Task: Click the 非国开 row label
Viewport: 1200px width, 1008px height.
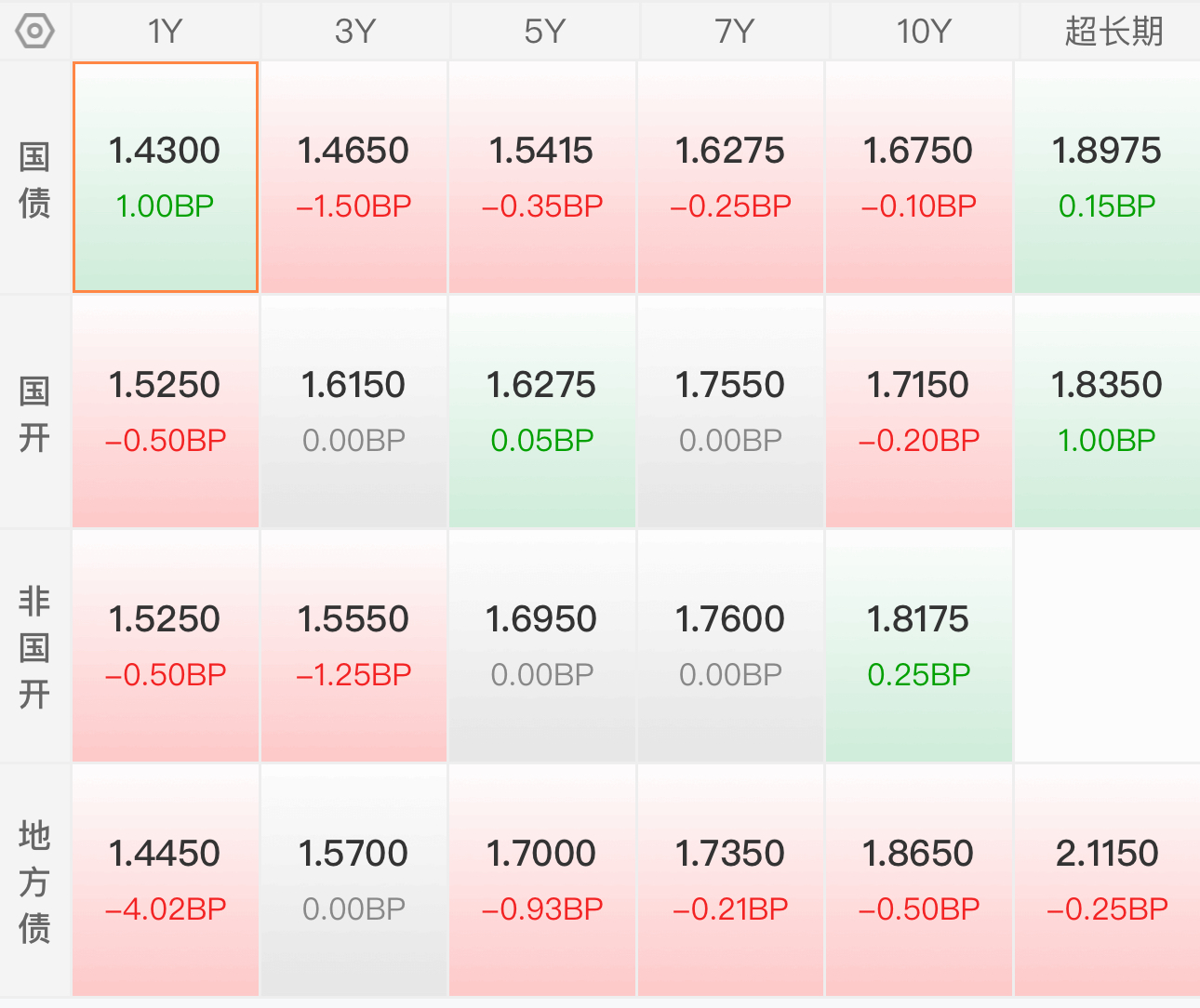Action: [x=34, y=647]
